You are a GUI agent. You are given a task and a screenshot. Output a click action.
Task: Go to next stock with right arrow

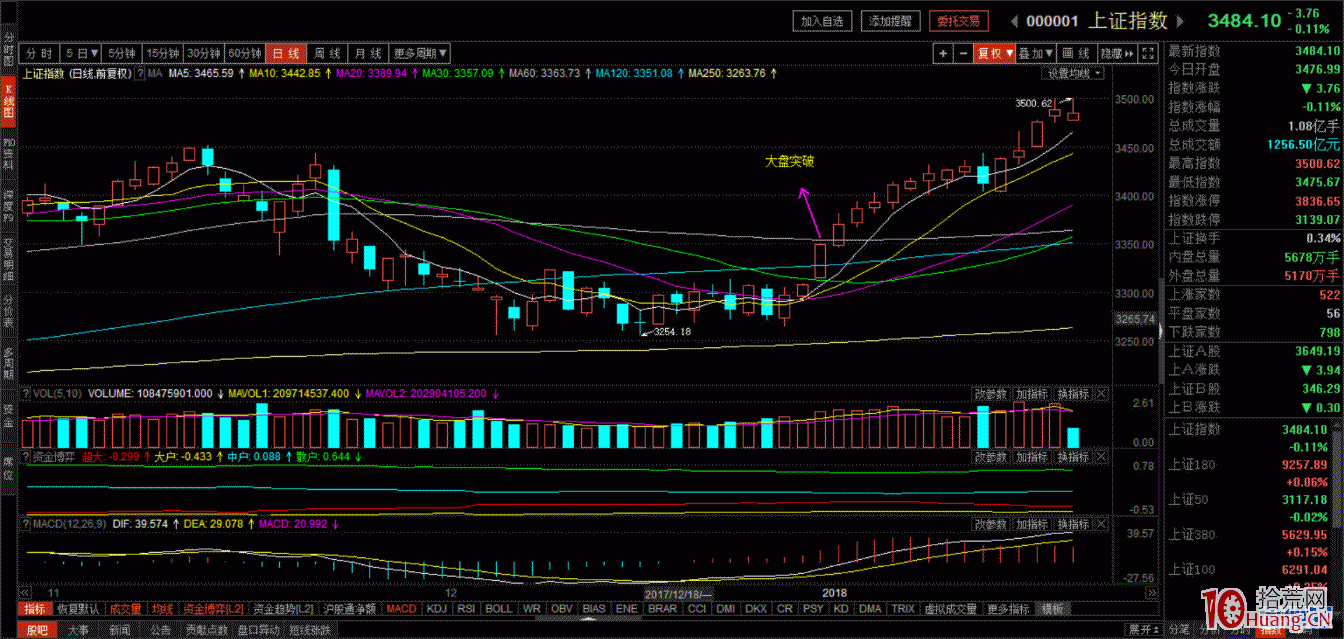click(1181, 21)
